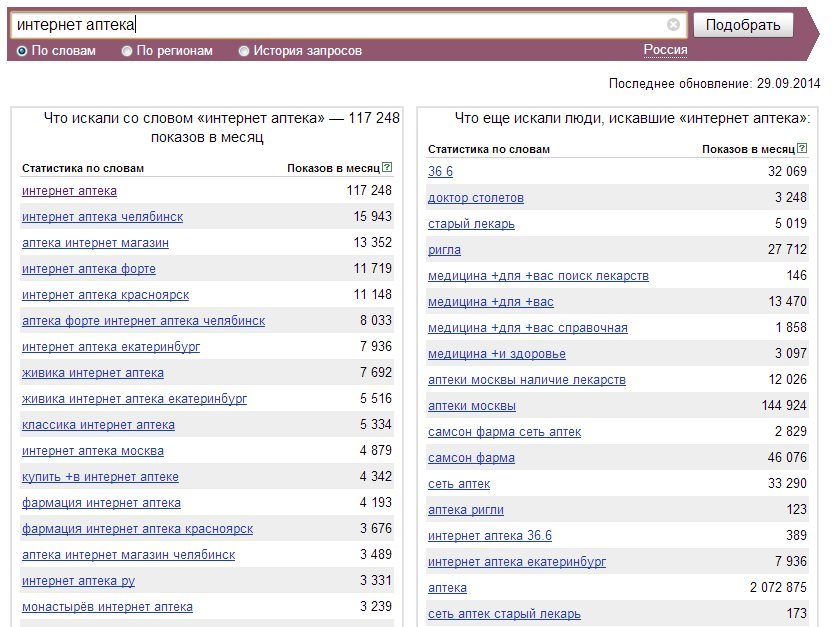Click the 'Подобрать' button
This screenshot has width=840, height=627.
pos(743,25)
